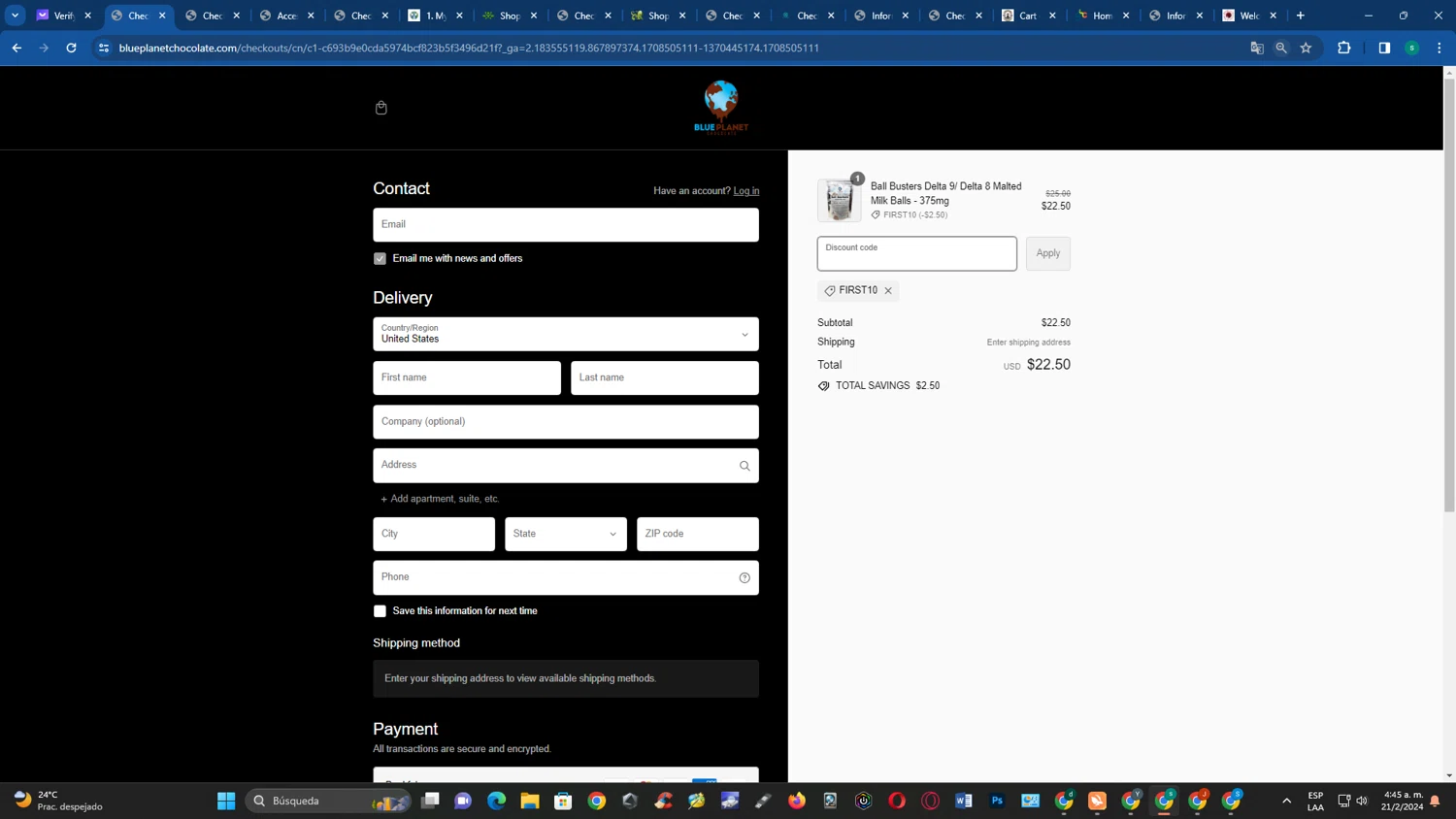Click the zoom magnifier icon in address bar

[x=1281, y=48]
